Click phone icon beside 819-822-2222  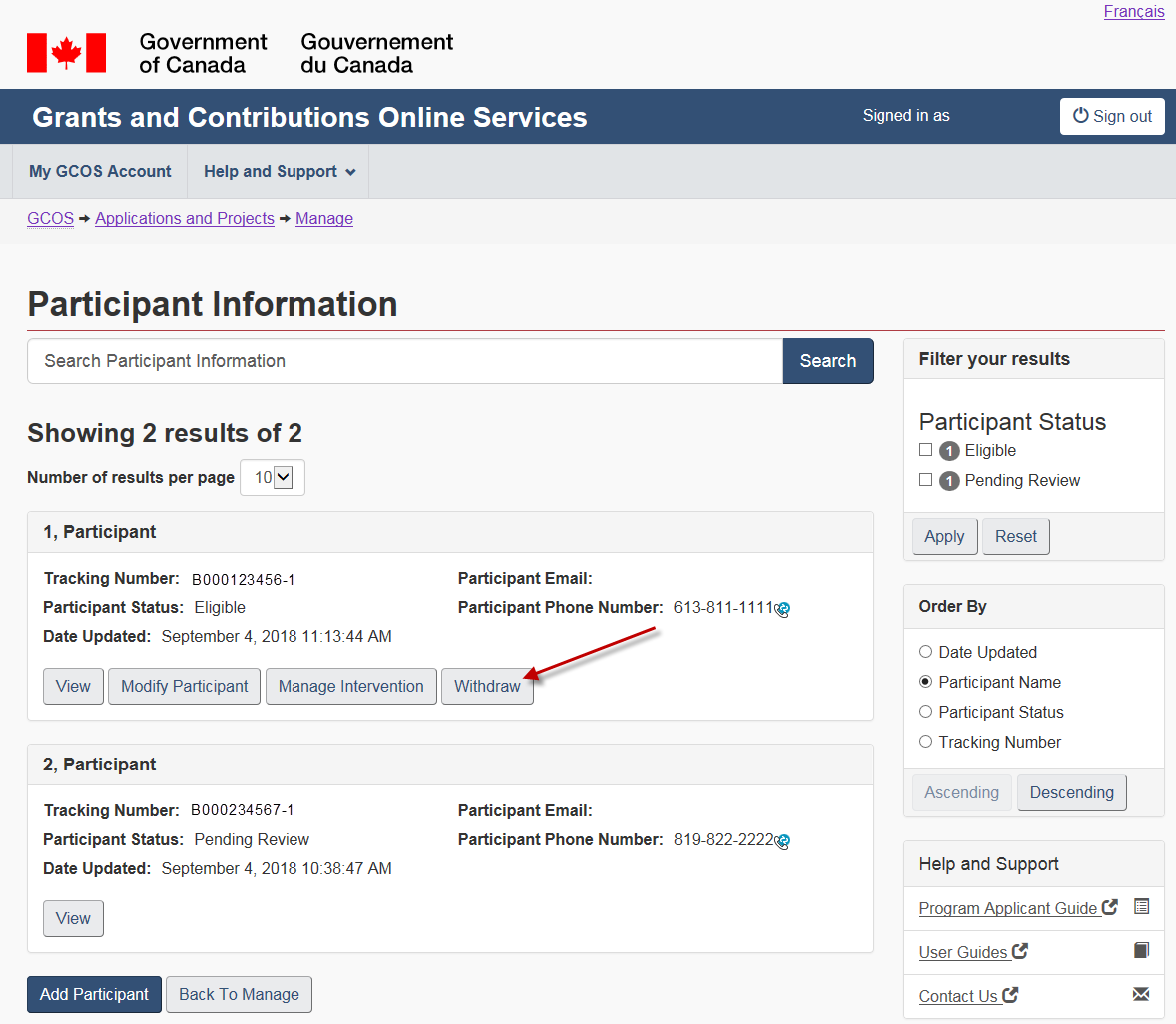[783, 841]
